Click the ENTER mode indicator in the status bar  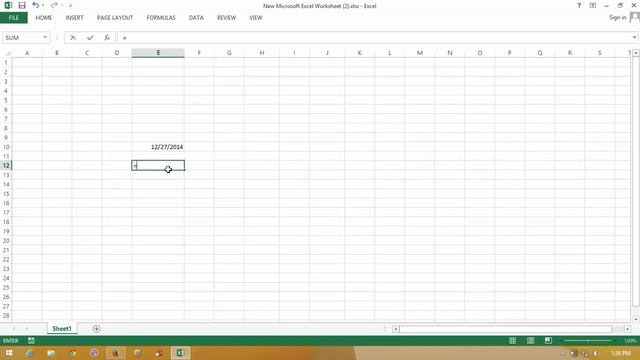click(x=11, y=341)
